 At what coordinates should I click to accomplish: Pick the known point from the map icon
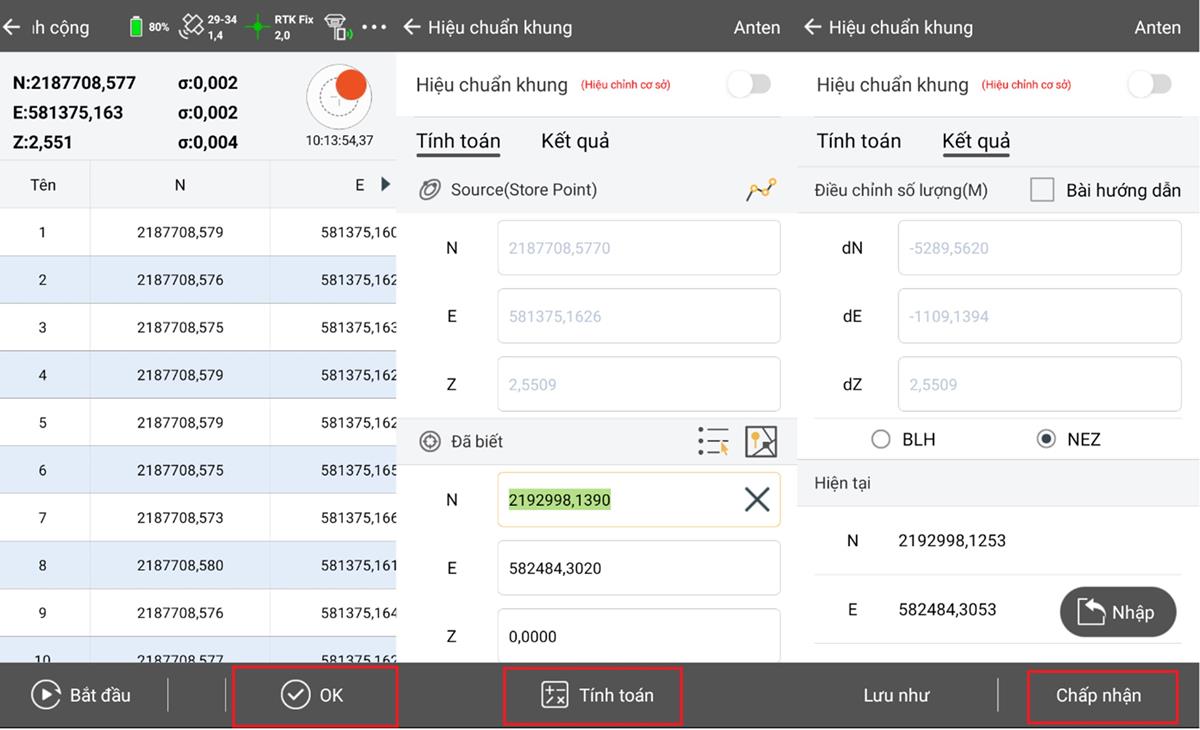point(761,441)
